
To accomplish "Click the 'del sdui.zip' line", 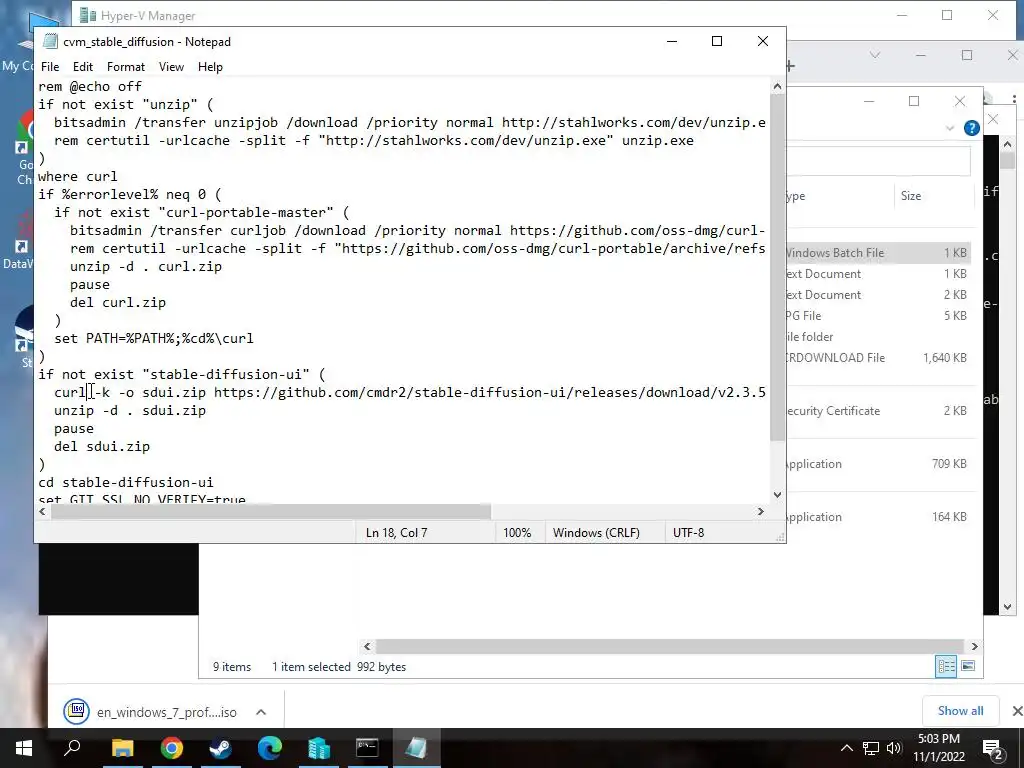I will pyautogui.click(x=102, y=446).
